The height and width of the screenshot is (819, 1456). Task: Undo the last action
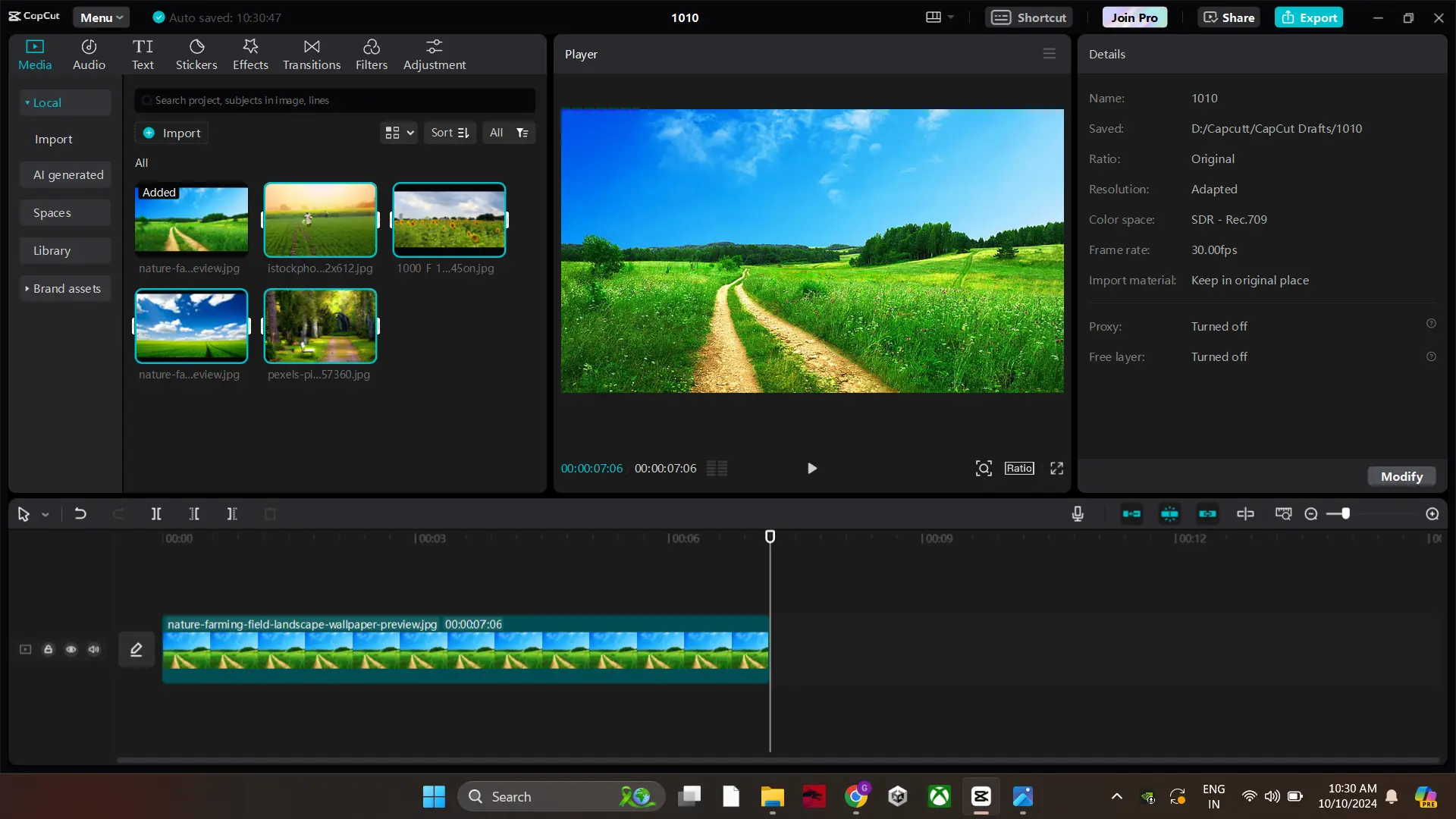click(x=80, y=514)
